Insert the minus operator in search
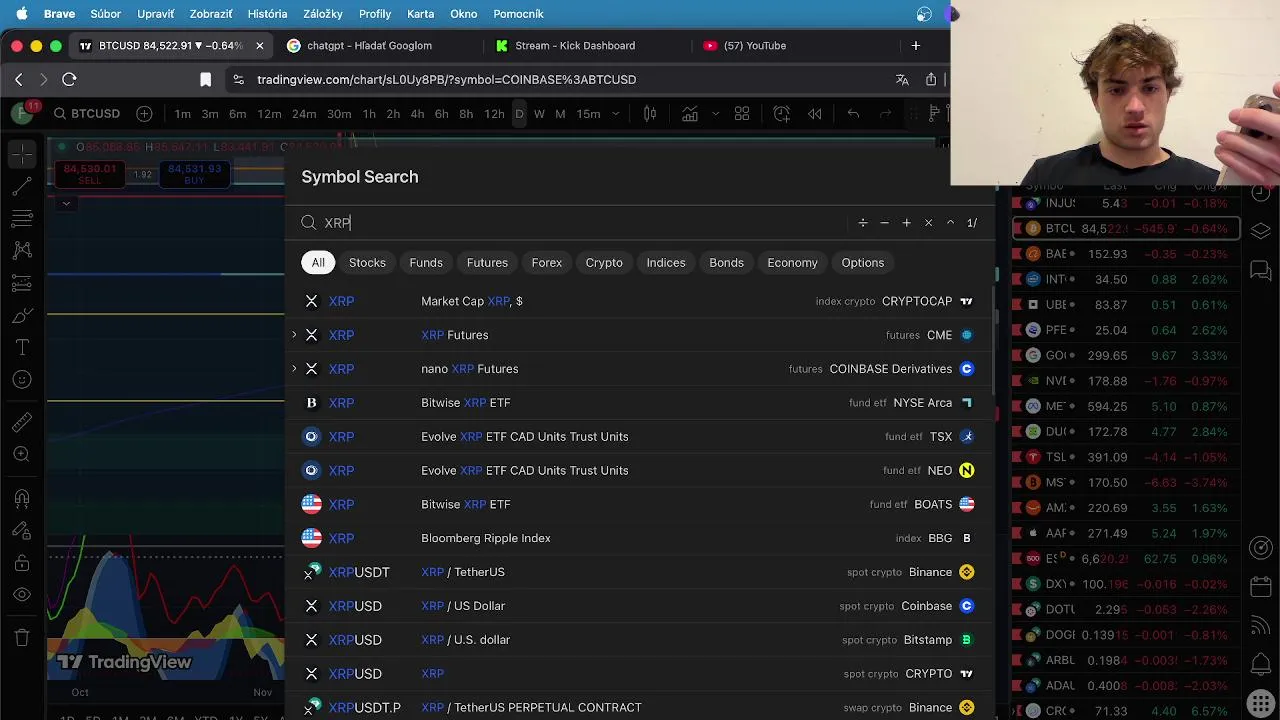The width and height of the screenshot is (1280, 720). pos(885,223)
